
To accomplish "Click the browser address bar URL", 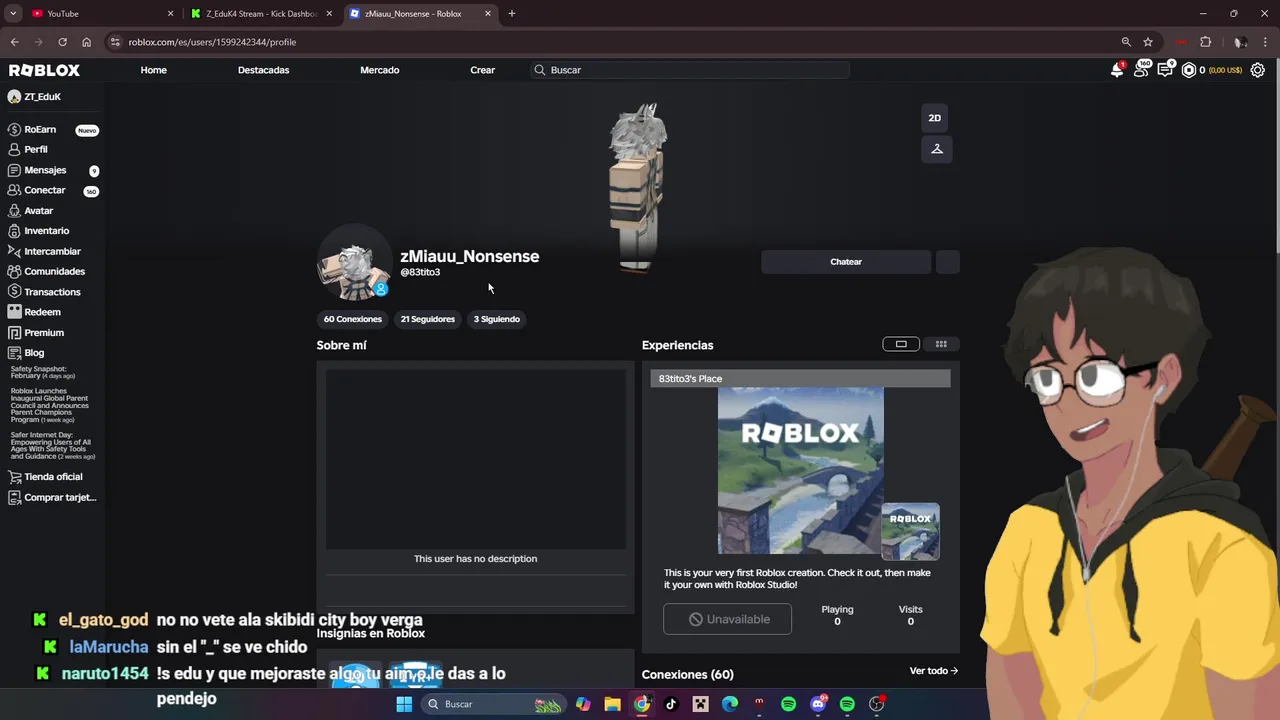I will click(212, 42).
